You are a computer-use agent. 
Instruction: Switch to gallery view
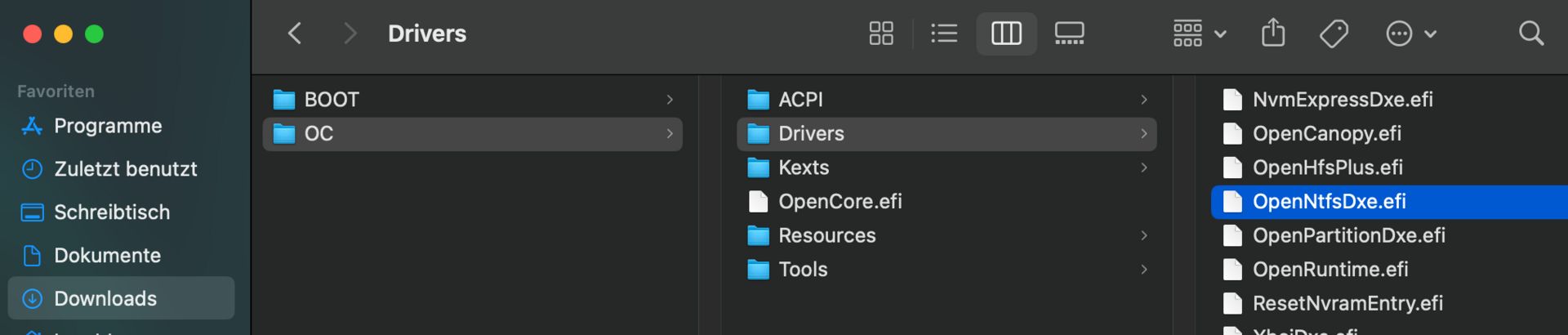pos(1069,33)
